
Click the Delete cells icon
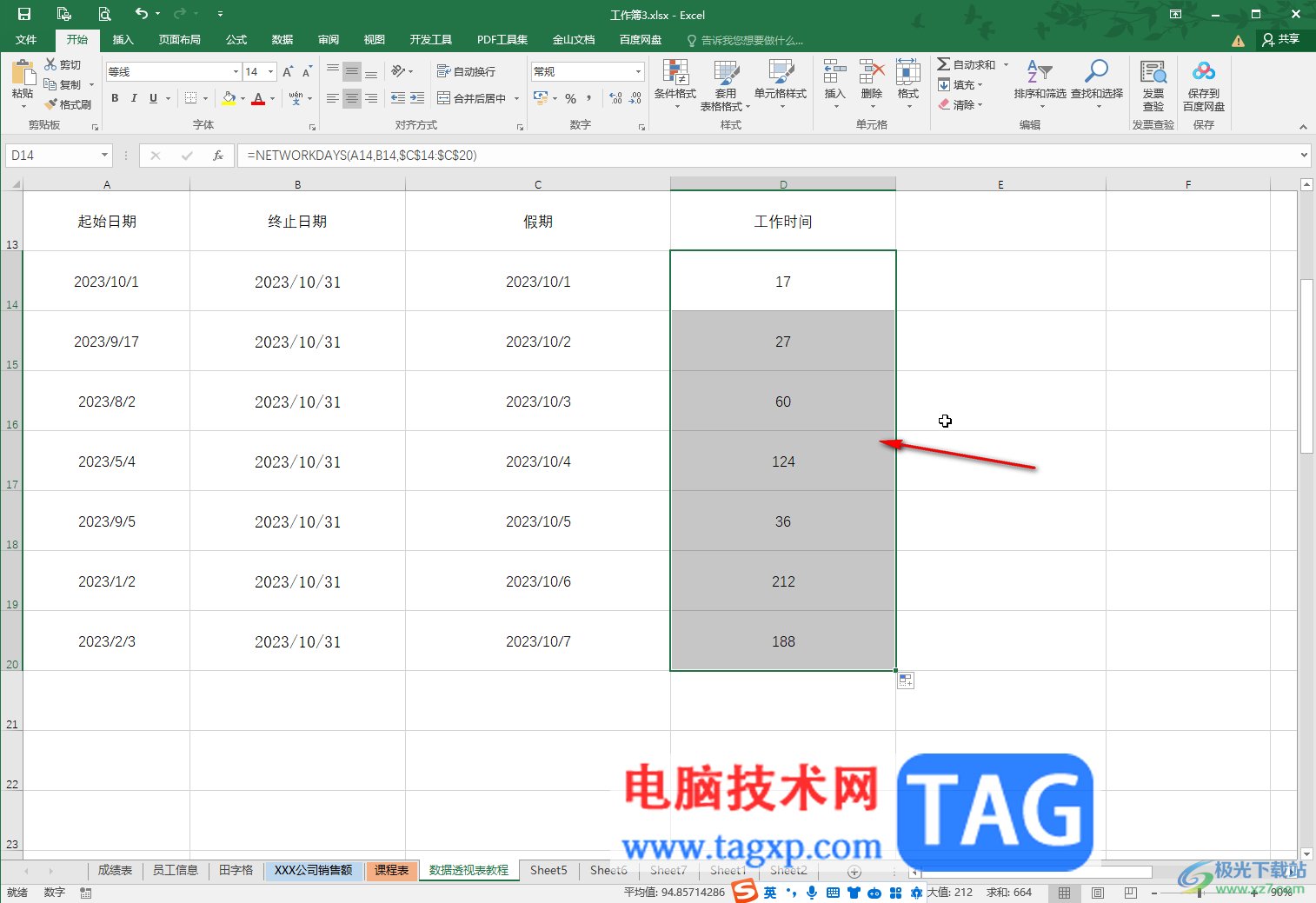[x=871, y=72]
